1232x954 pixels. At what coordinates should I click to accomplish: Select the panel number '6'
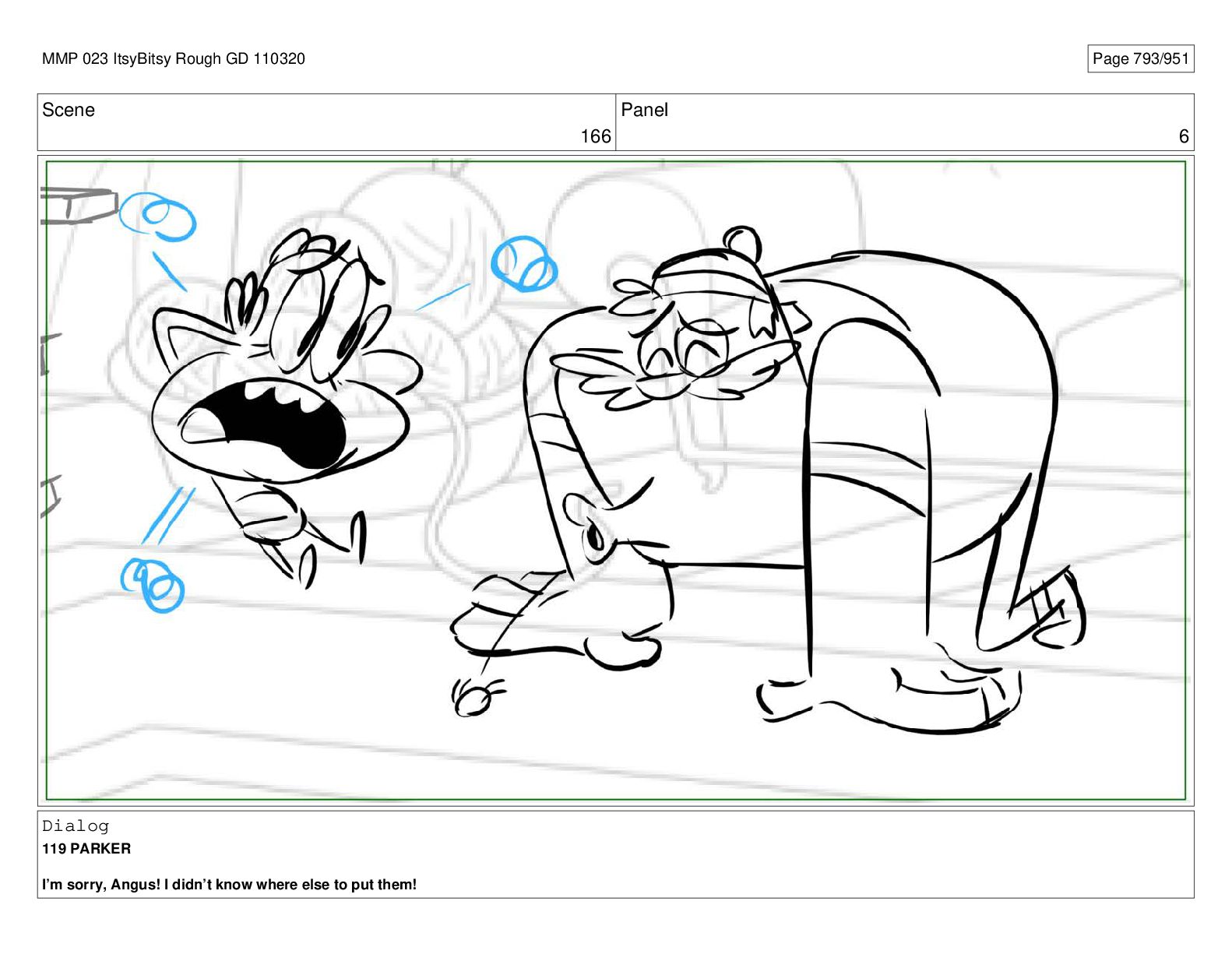pyautogui.click(x=1184, y=136)
